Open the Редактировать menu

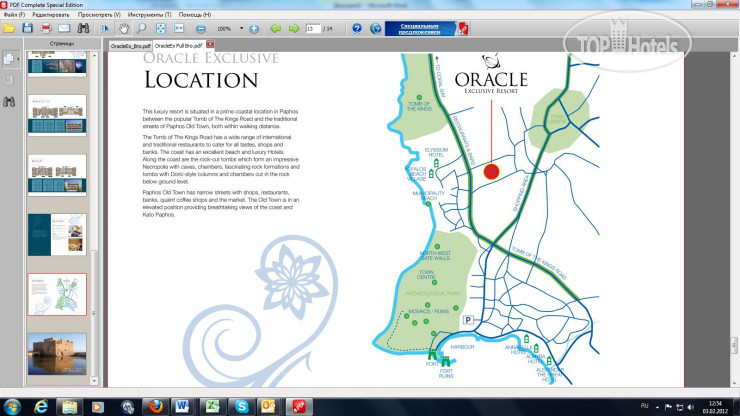pos(50,15)
